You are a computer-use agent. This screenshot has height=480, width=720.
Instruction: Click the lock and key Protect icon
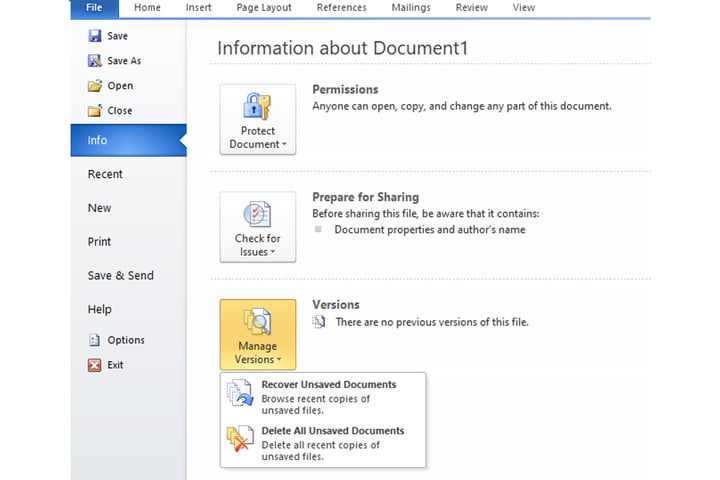pyautogui.click(x=257, y=107)
